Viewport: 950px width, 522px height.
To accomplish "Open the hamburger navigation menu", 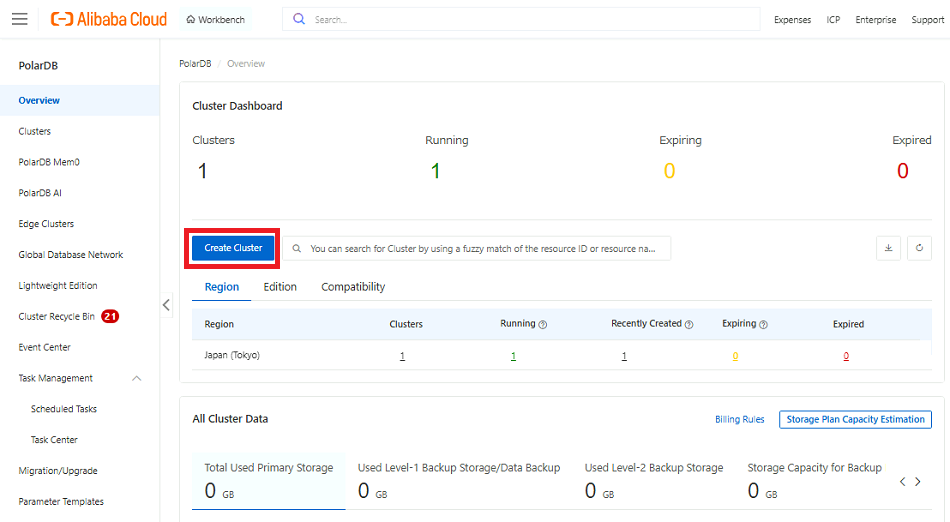I will click(20, 19).
